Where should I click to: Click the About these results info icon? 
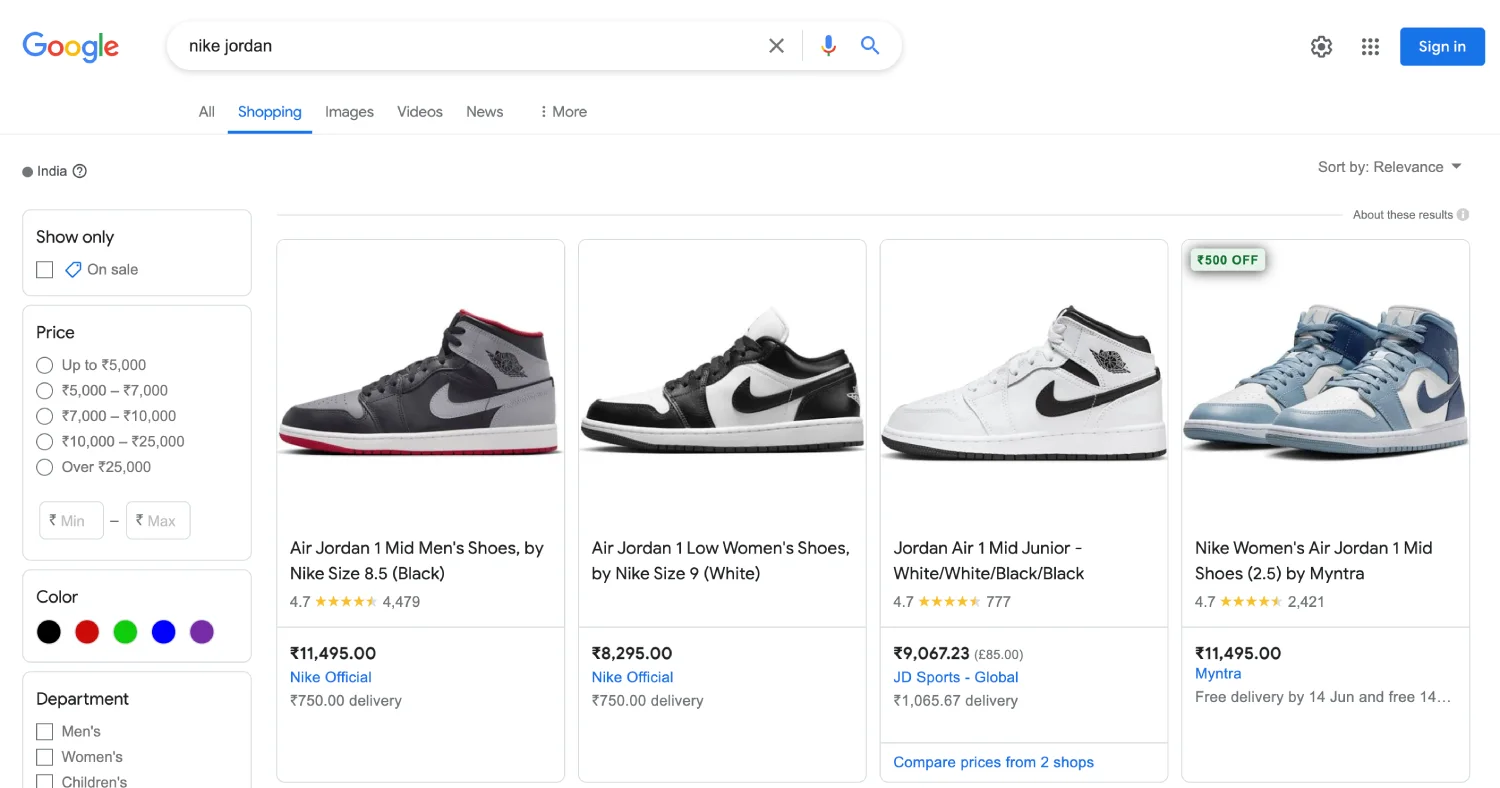(x=1463, y=215)
